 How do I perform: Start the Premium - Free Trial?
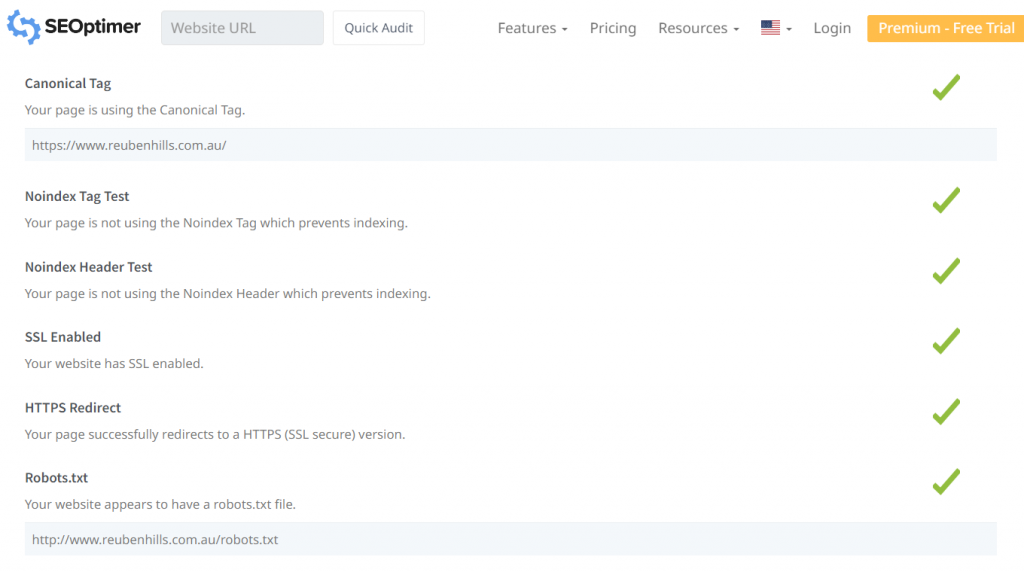pyautogui.click(x=945, y=28)
